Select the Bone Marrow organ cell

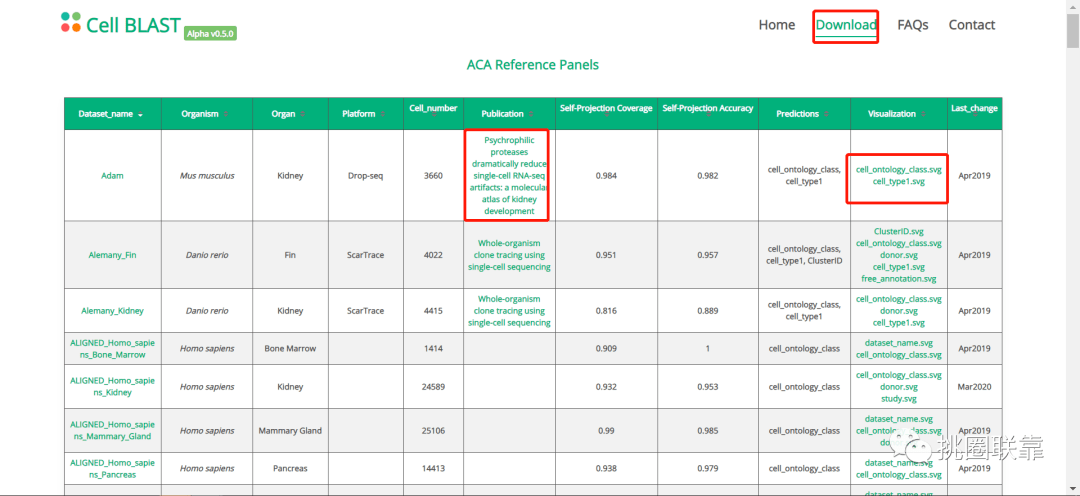tap(289, 349)
